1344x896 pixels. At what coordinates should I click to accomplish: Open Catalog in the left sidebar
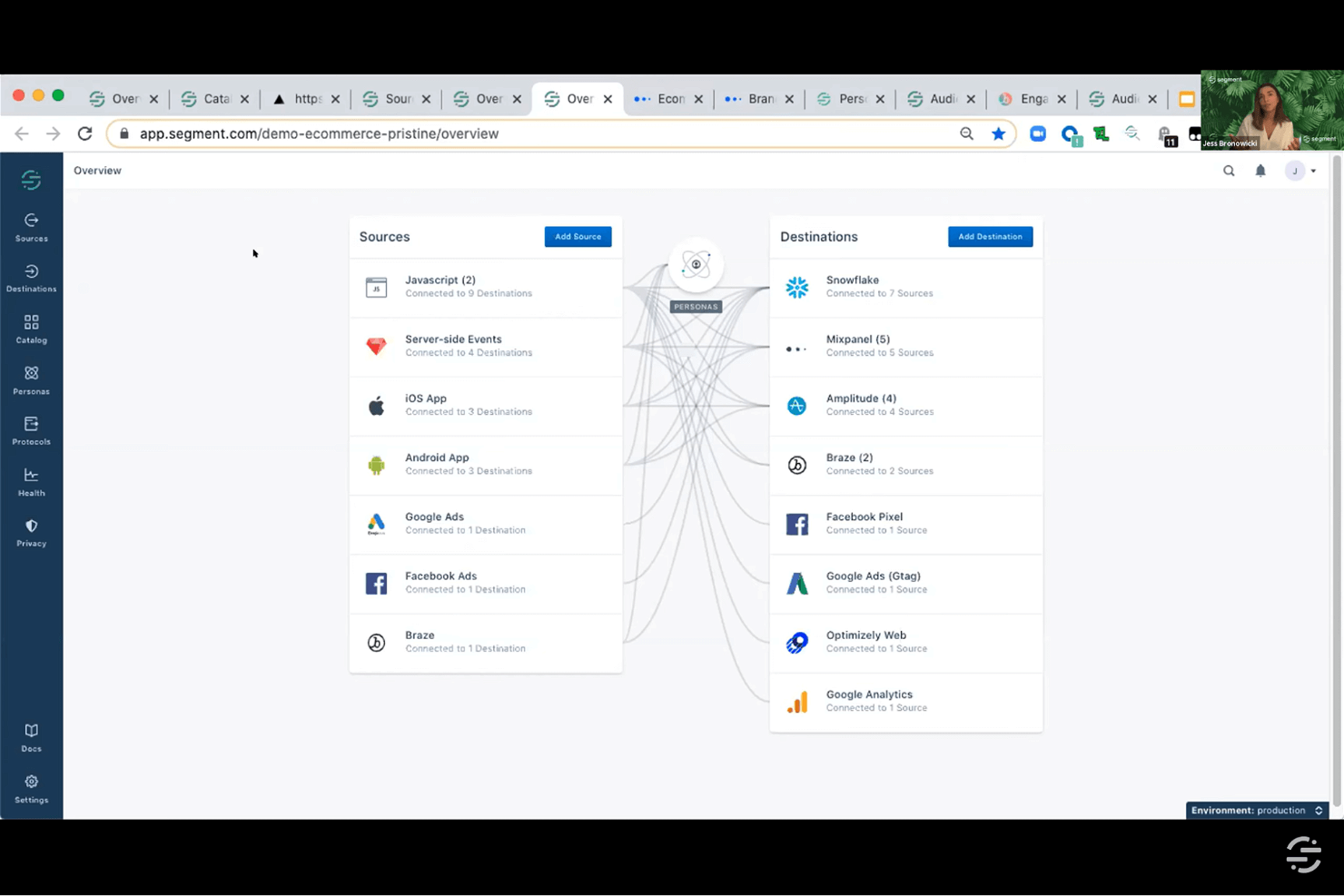coord(31,329)
